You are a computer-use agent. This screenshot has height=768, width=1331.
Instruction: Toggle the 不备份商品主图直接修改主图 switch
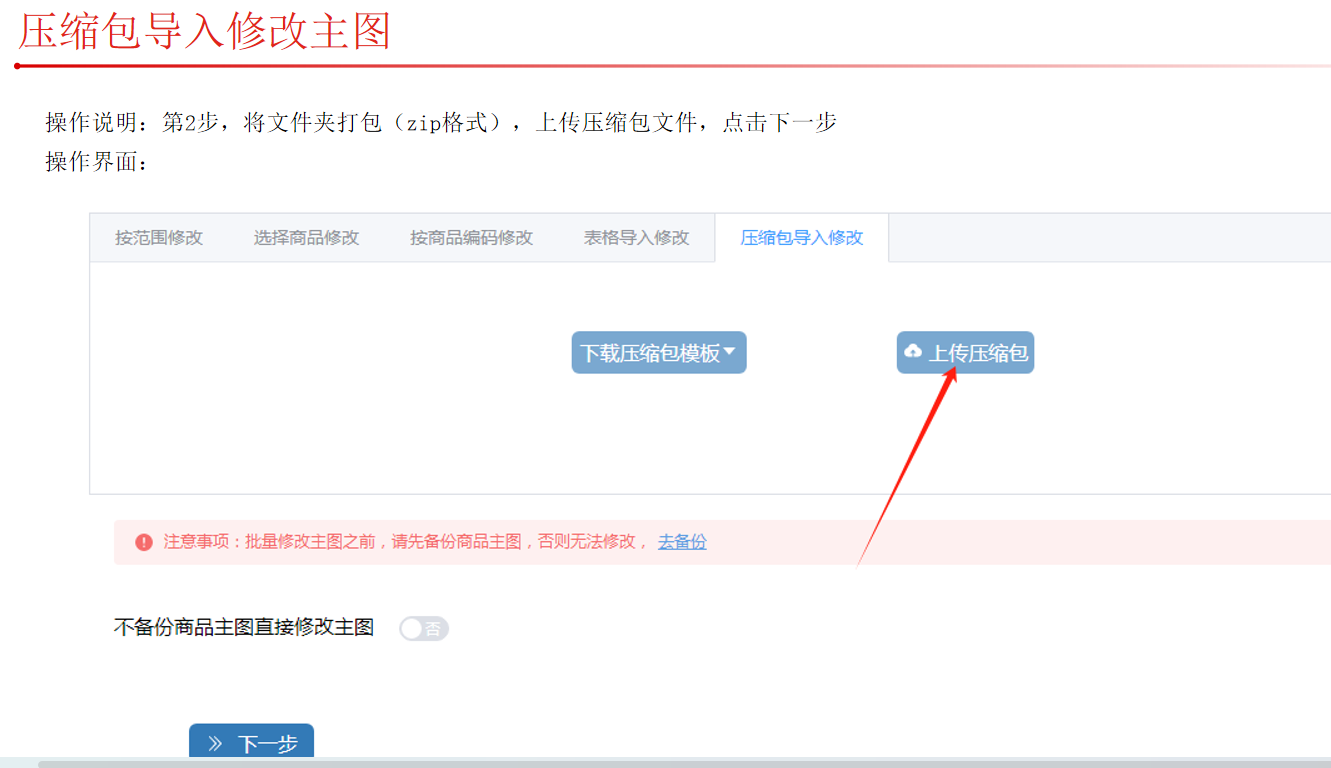click(x=423, y=628)
